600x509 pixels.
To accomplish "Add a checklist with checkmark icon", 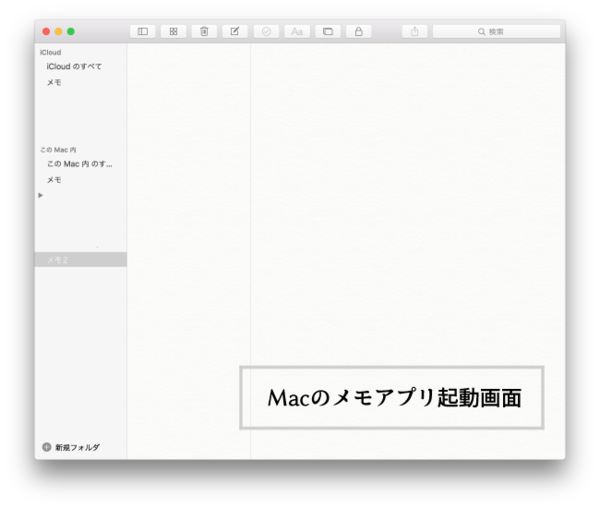I will [x=266, y=31].
